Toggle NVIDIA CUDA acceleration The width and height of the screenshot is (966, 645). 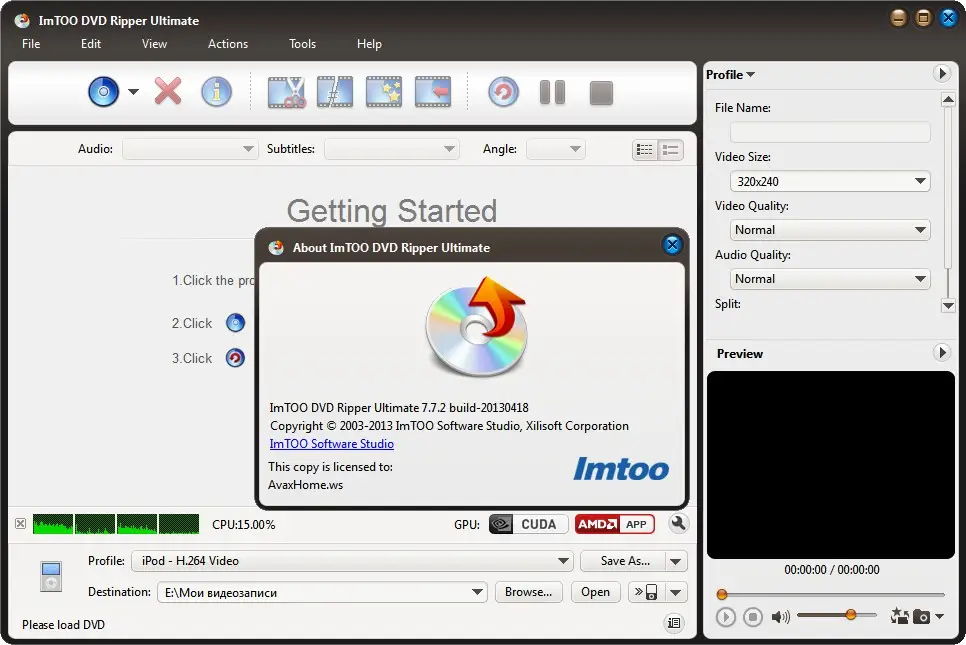coord(528,524)
